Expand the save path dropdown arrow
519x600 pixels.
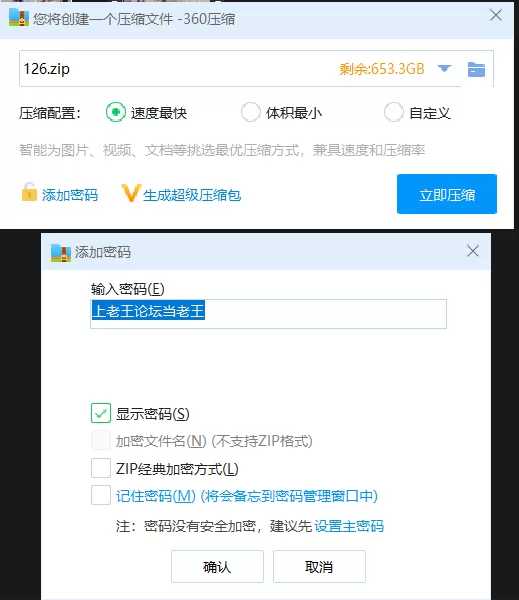[444, 69]
